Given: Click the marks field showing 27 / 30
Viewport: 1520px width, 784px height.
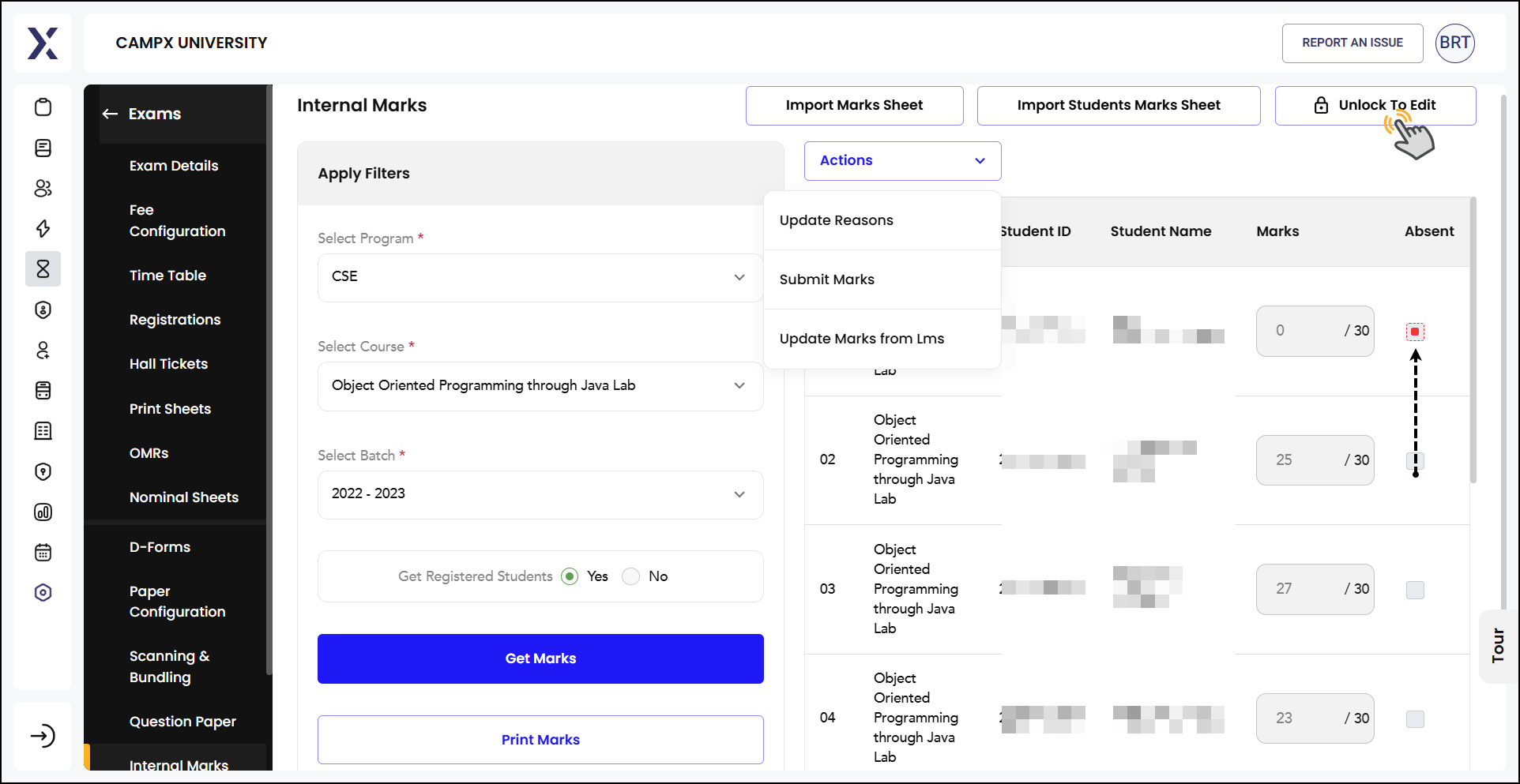Looking at the screenshot, I should point(1315,589).
